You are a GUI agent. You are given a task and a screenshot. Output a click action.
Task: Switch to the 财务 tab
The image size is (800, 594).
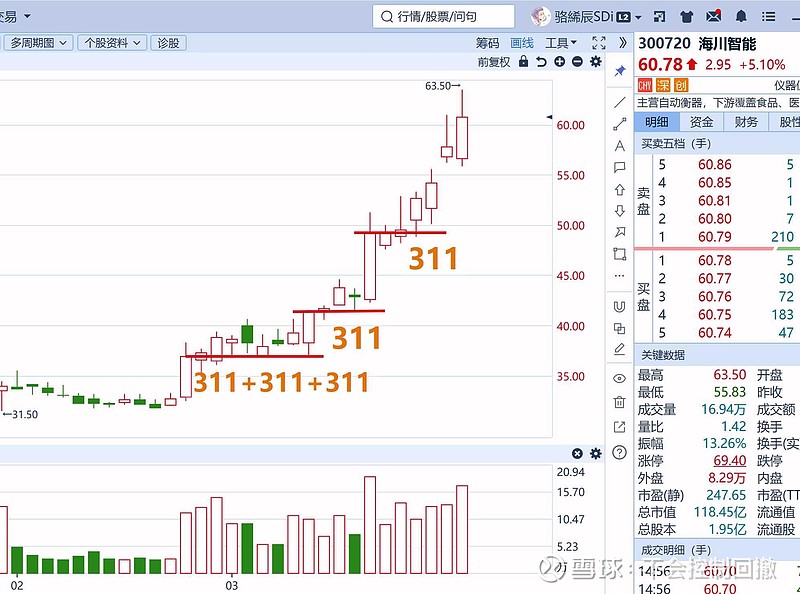[746, 121]
